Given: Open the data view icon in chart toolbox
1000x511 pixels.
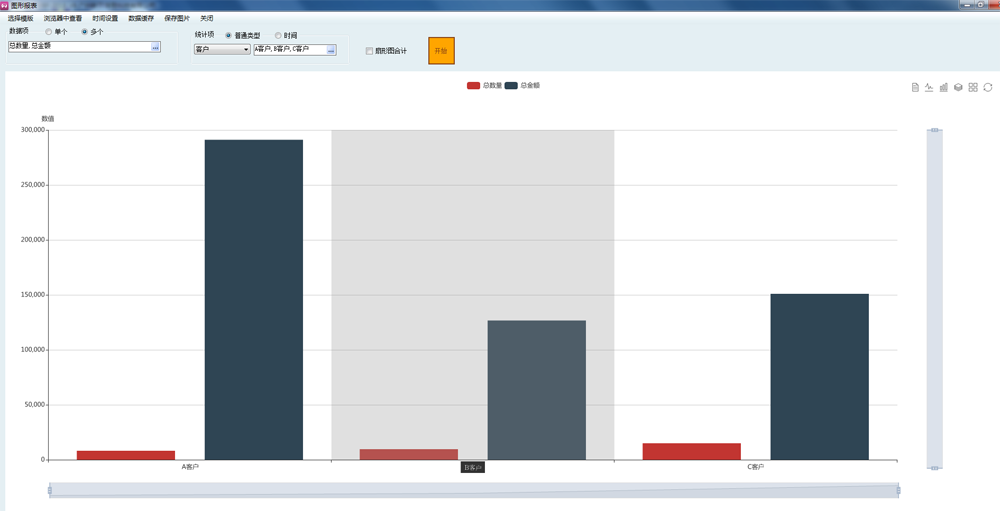Looking at the screenshot, I should (915, 88).
